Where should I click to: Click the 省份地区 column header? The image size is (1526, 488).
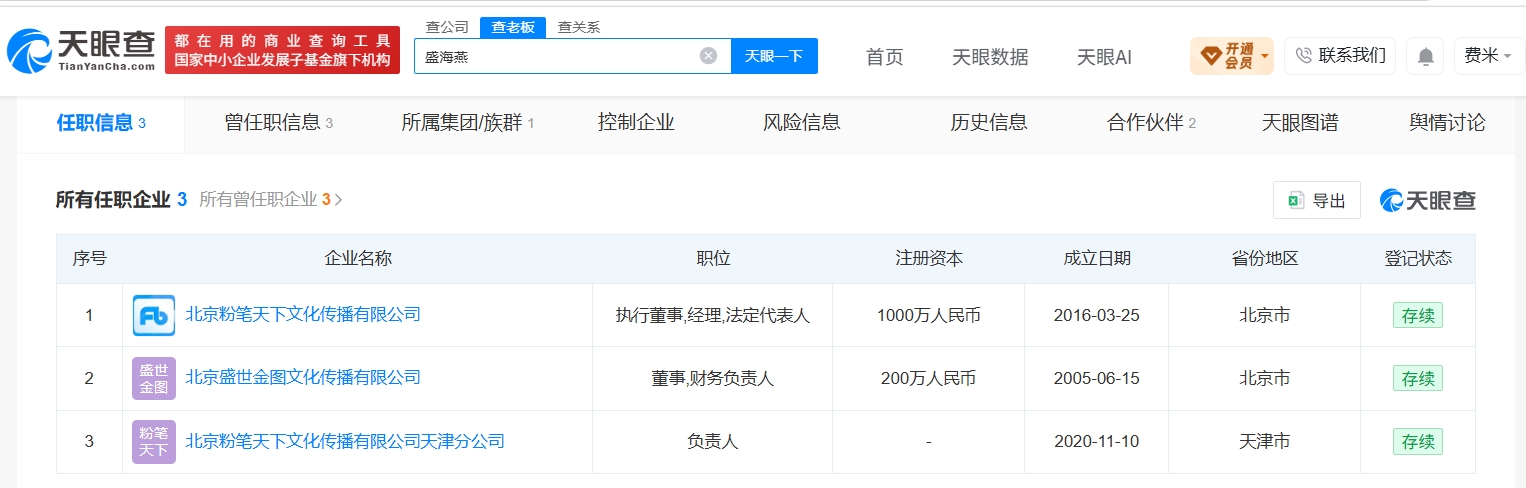[1265, 259]
